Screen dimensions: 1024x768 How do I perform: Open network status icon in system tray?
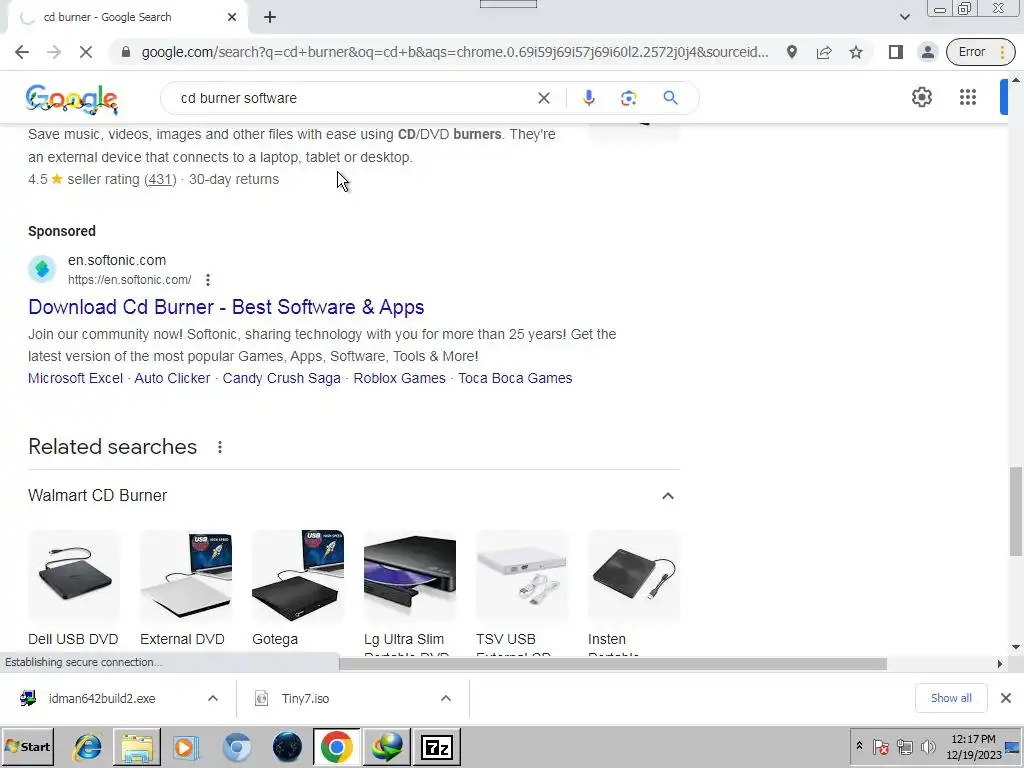904,746
